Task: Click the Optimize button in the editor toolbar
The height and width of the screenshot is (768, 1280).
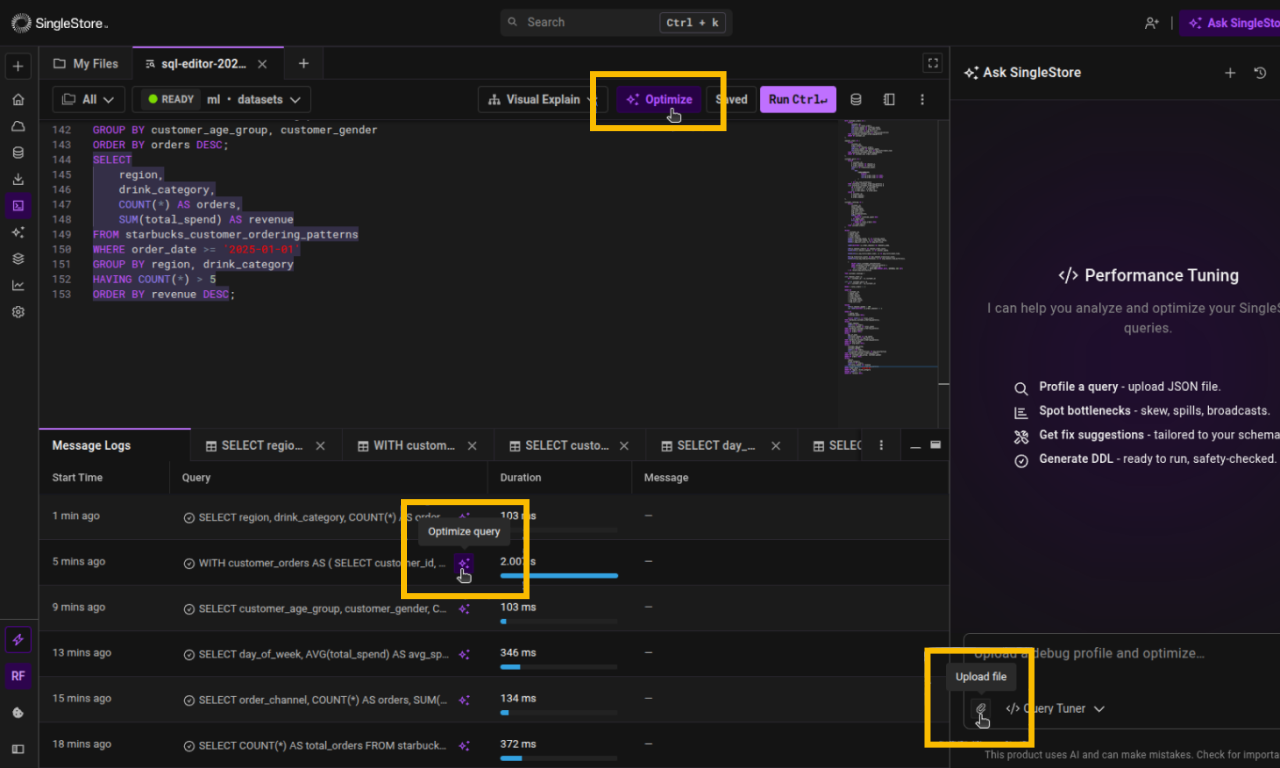Action: [x=659, y=100]
